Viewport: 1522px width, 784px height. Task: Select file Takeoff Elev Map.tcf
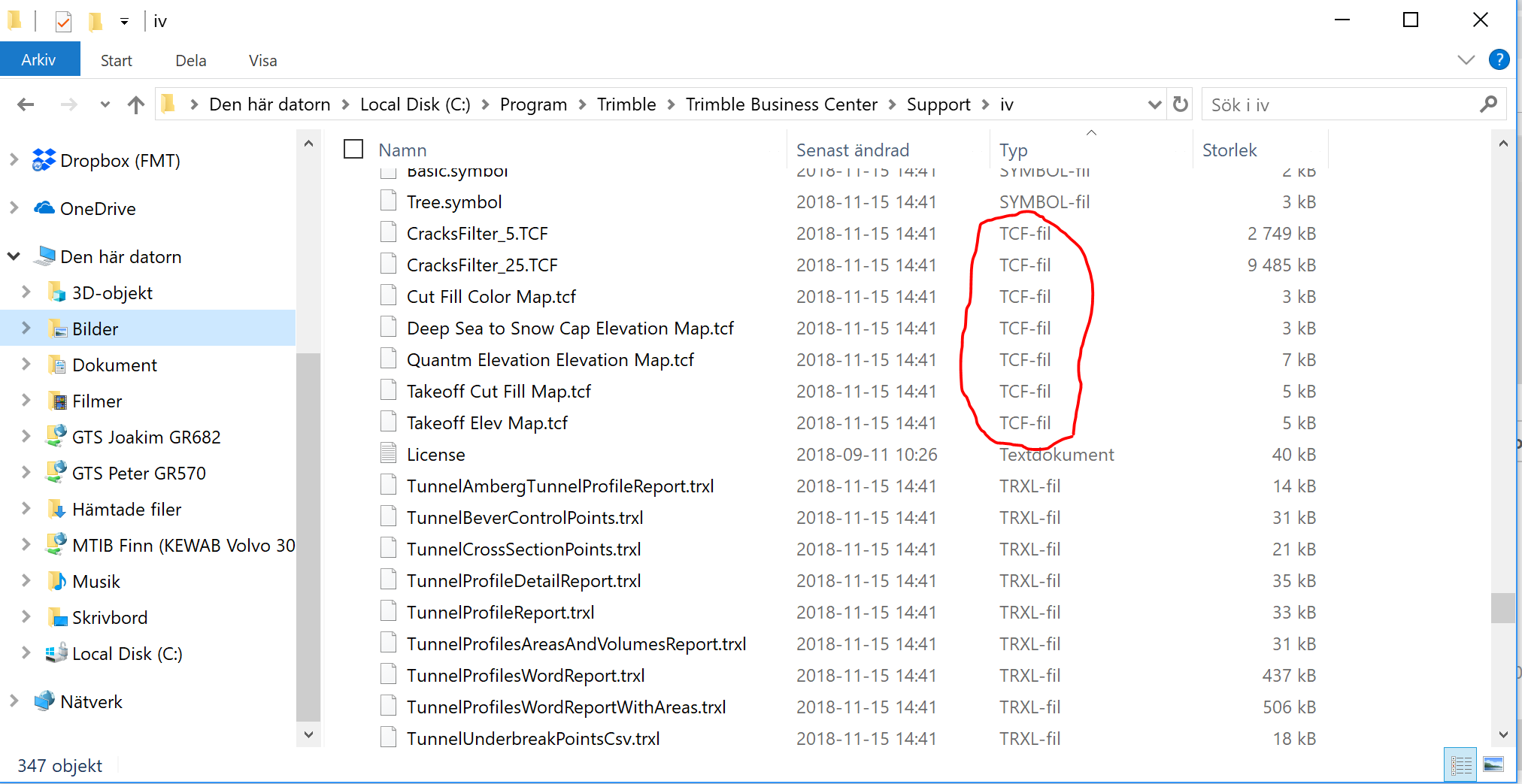(x=487, y=423)
